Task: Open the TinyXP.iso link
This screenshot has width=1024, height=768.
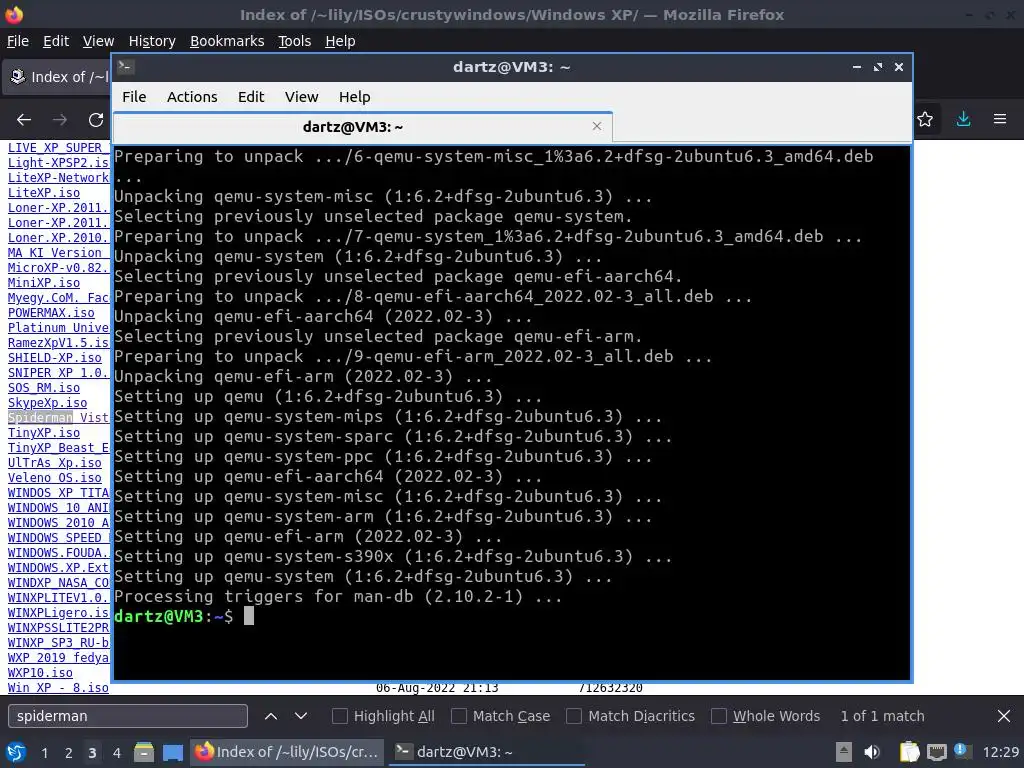Action: point(44,433)
